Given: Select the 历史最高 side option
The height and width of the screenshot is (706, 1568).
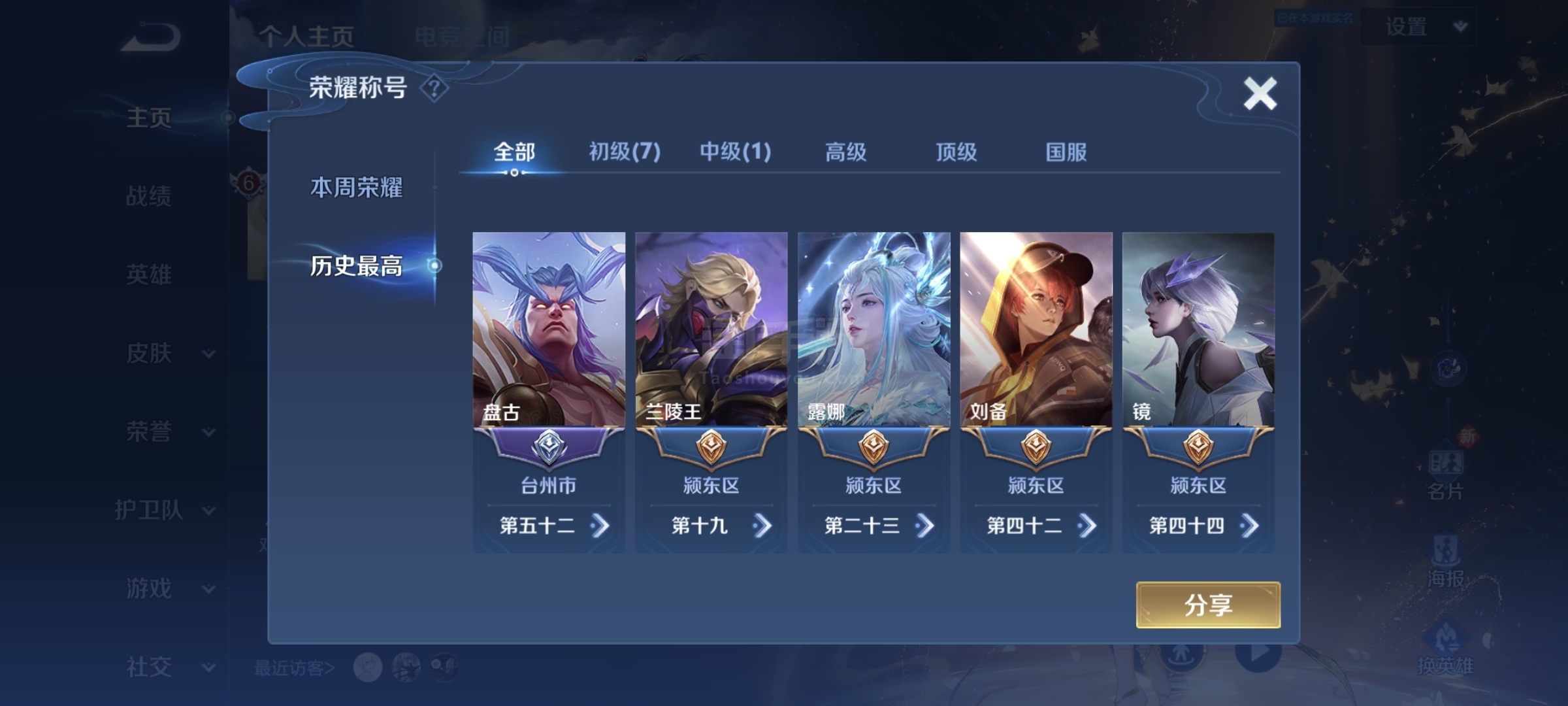Looking at the screenshot, I should [356, 266].
